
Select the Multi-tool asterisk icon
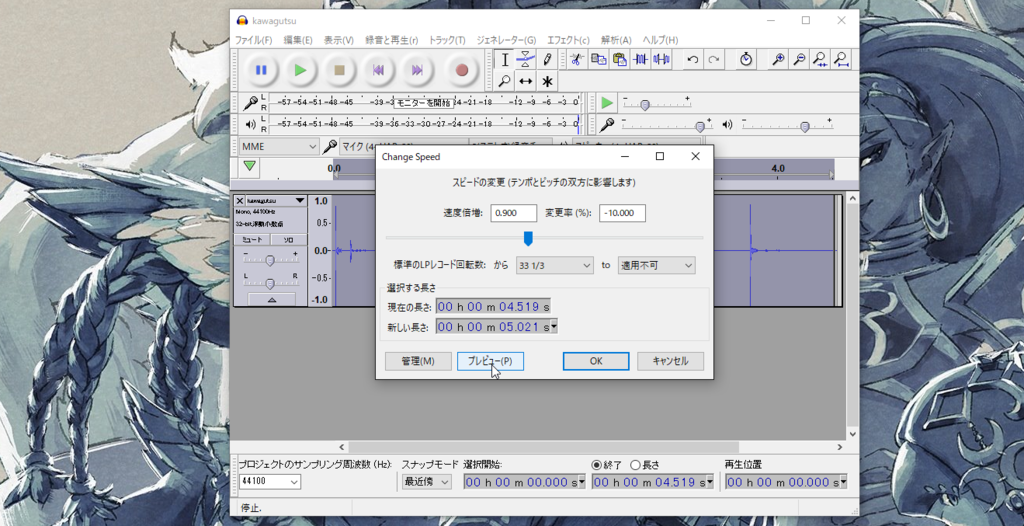point(547,81)
